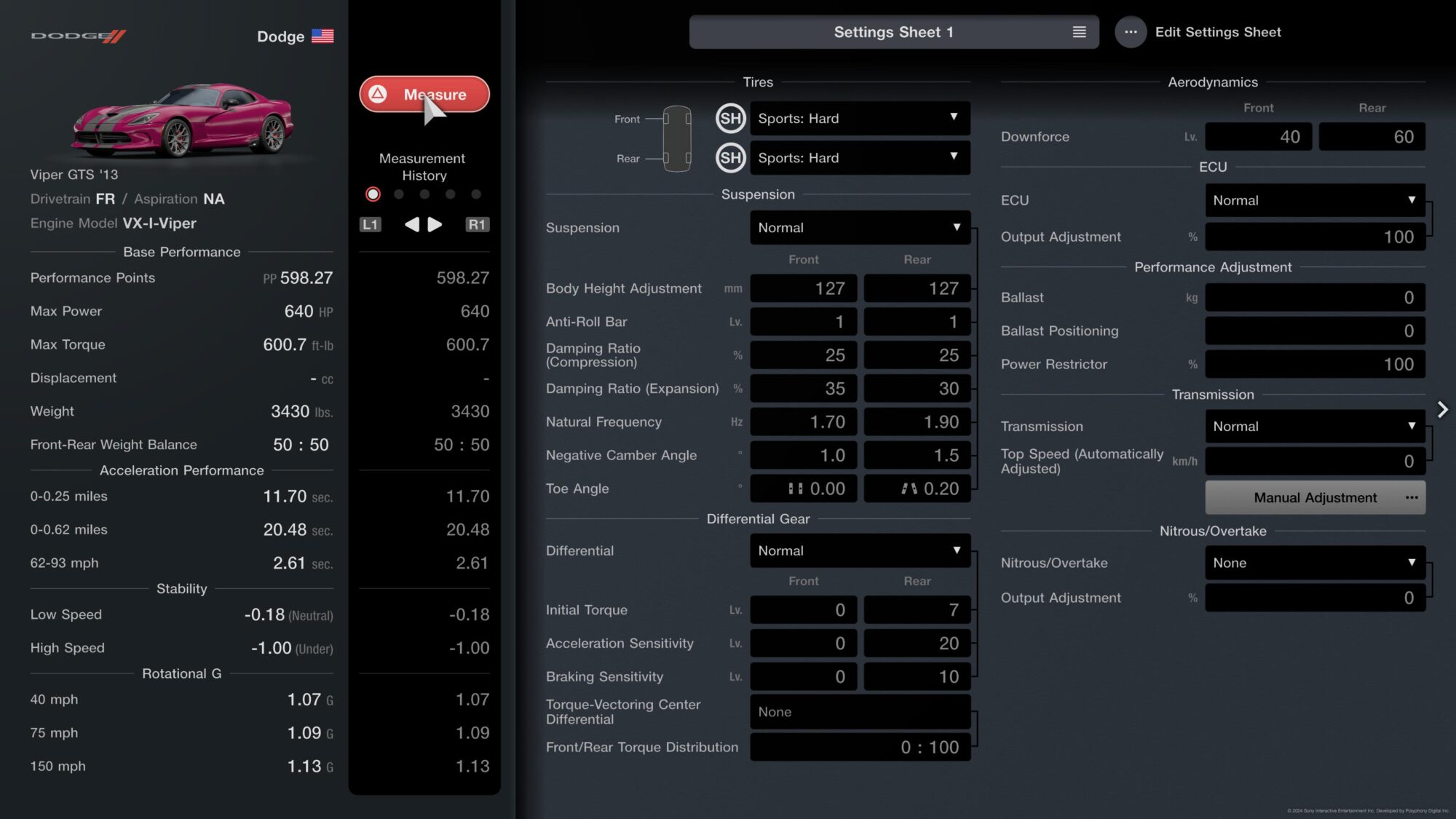The width and height of the screenshot is (1456, 819).
Task: Select the third measurement history dot
Action: pos(424,194)
